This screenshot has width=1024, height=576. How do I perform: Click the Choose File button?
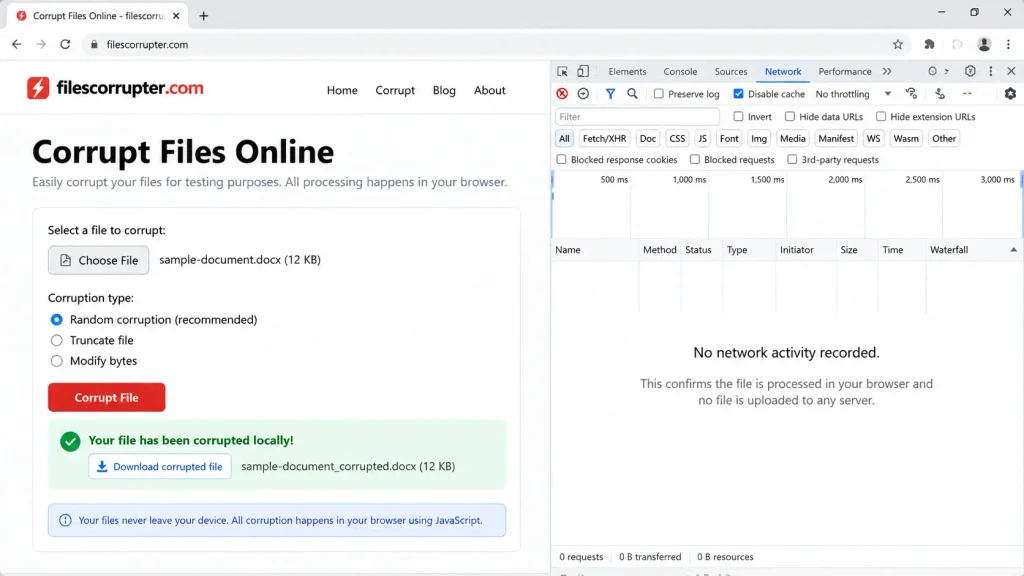coord(99,260)
